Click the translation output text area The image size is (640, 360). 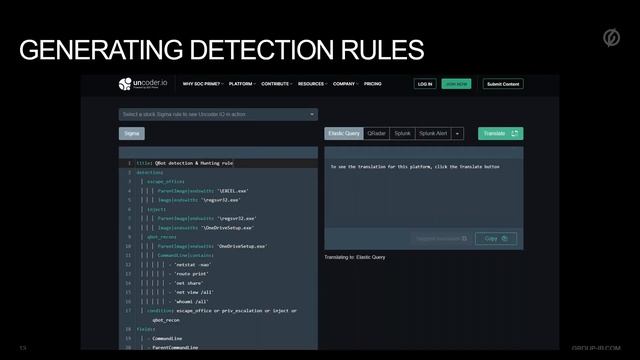[x=424, y=193]
